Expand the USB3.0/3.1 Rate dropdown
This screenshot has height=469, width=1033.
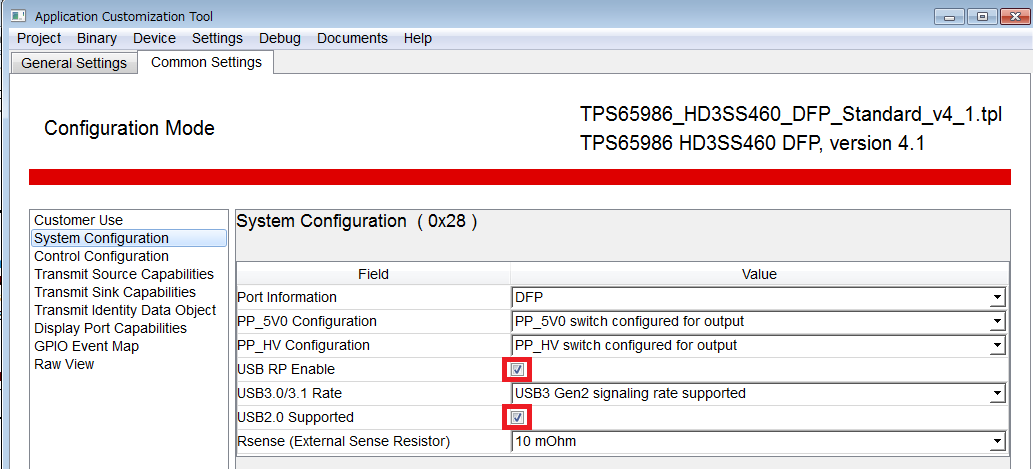(x=999, y=394)
